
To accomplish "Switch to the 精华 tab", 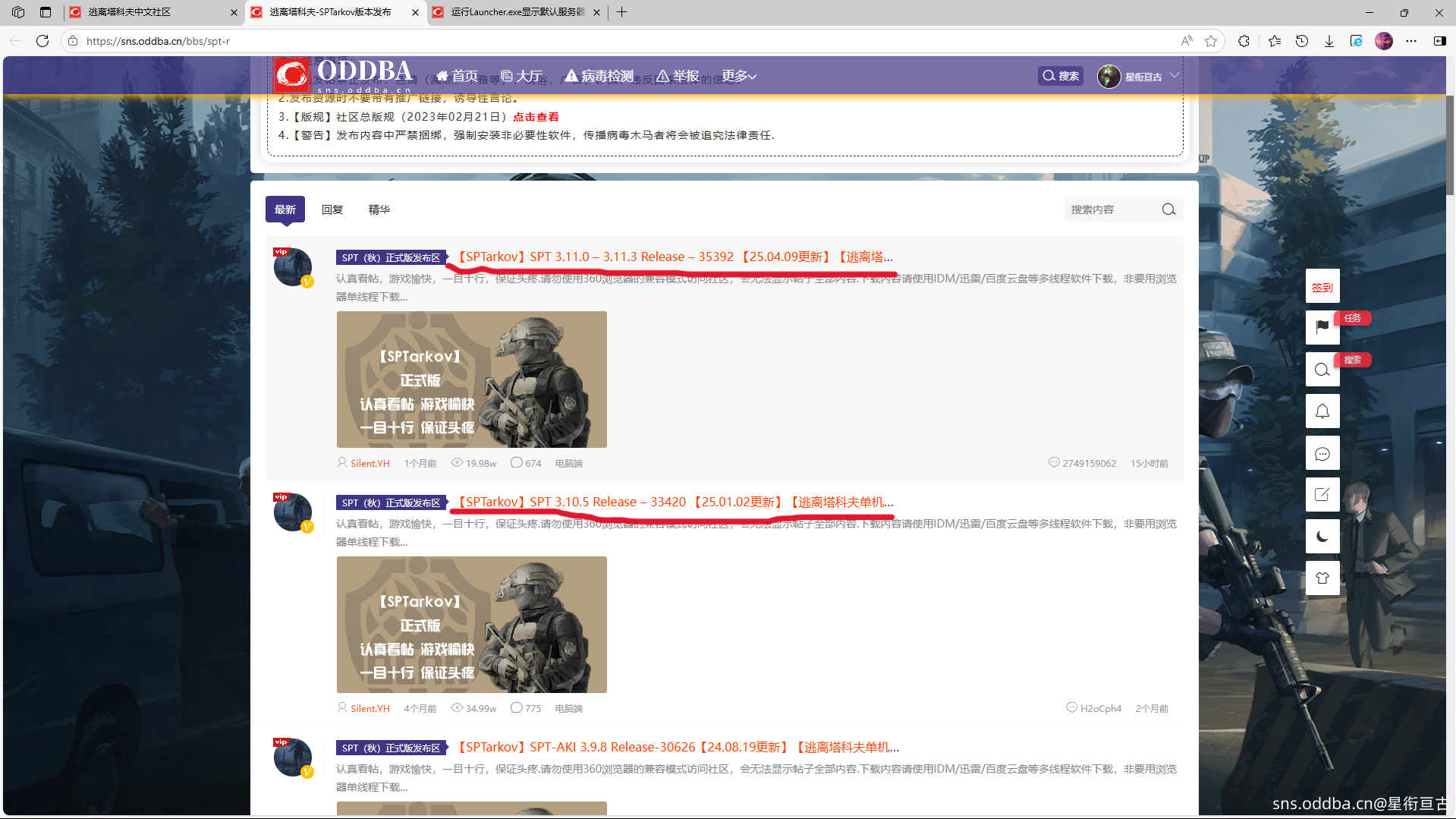I will pyautogui.click(x=379, y=209).
